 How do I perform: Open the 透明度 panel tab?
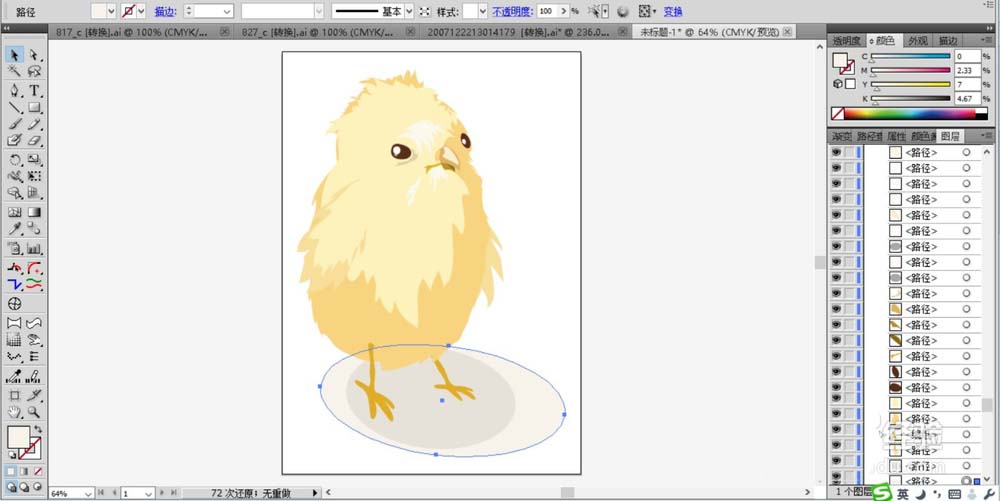click(846, 41)
